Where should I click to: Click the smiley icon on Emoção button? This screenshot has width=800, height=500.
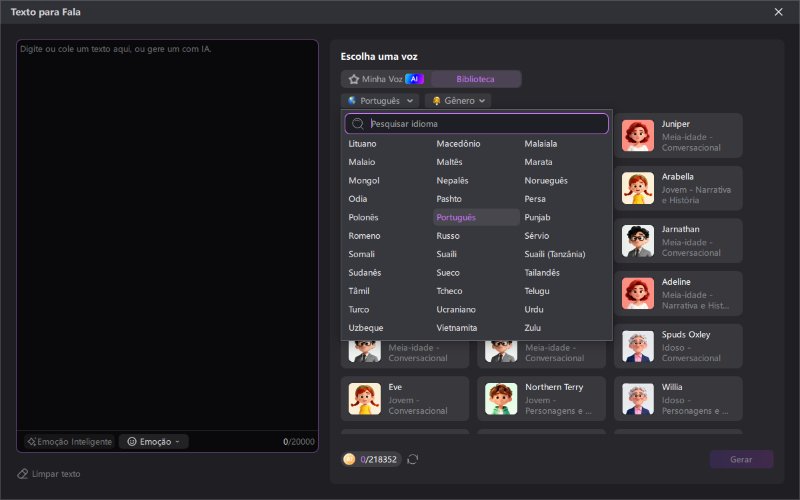[132, 441]
